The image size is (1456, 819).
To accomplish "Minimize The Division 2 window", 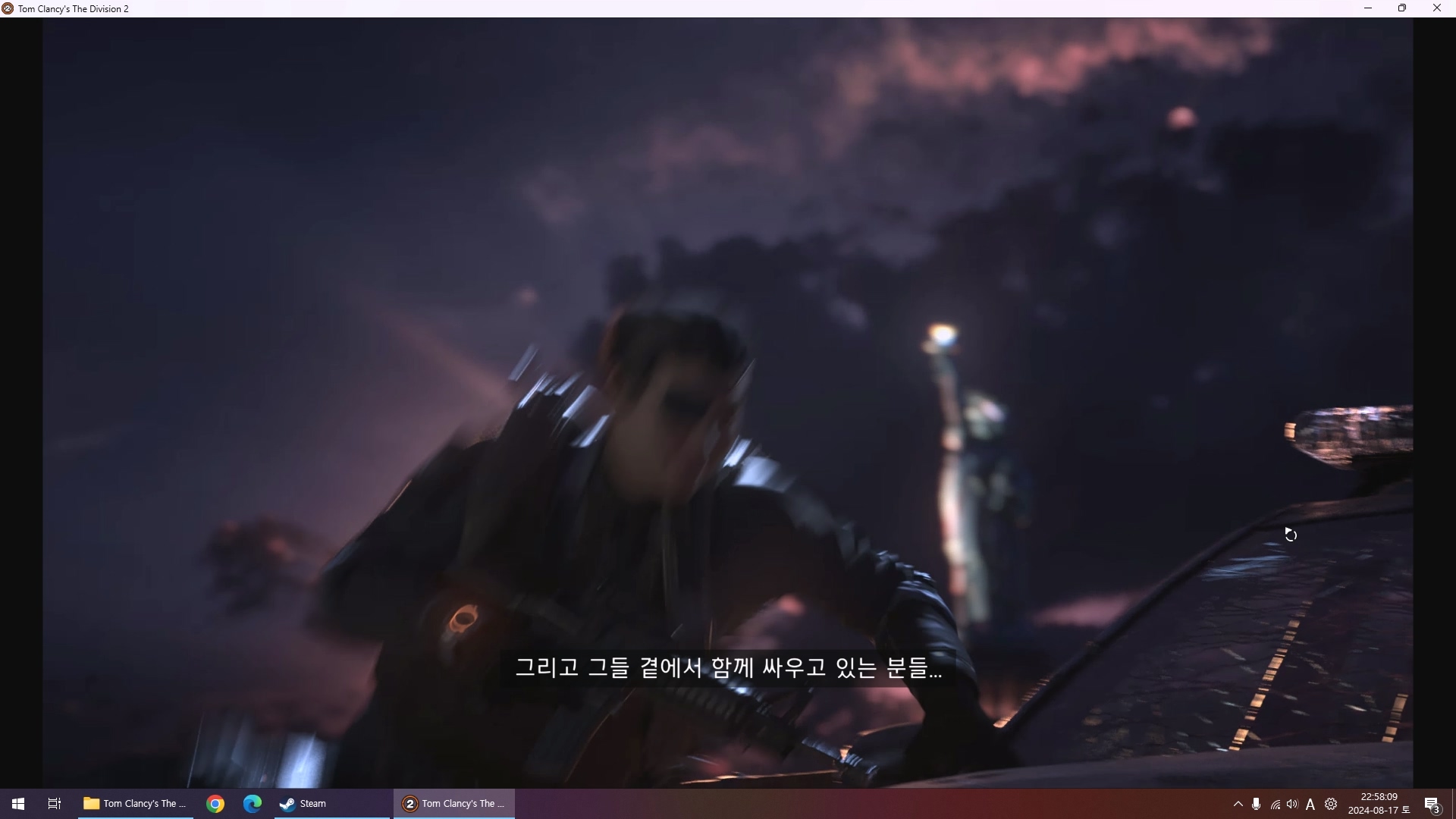I will tap(1368, 8).
